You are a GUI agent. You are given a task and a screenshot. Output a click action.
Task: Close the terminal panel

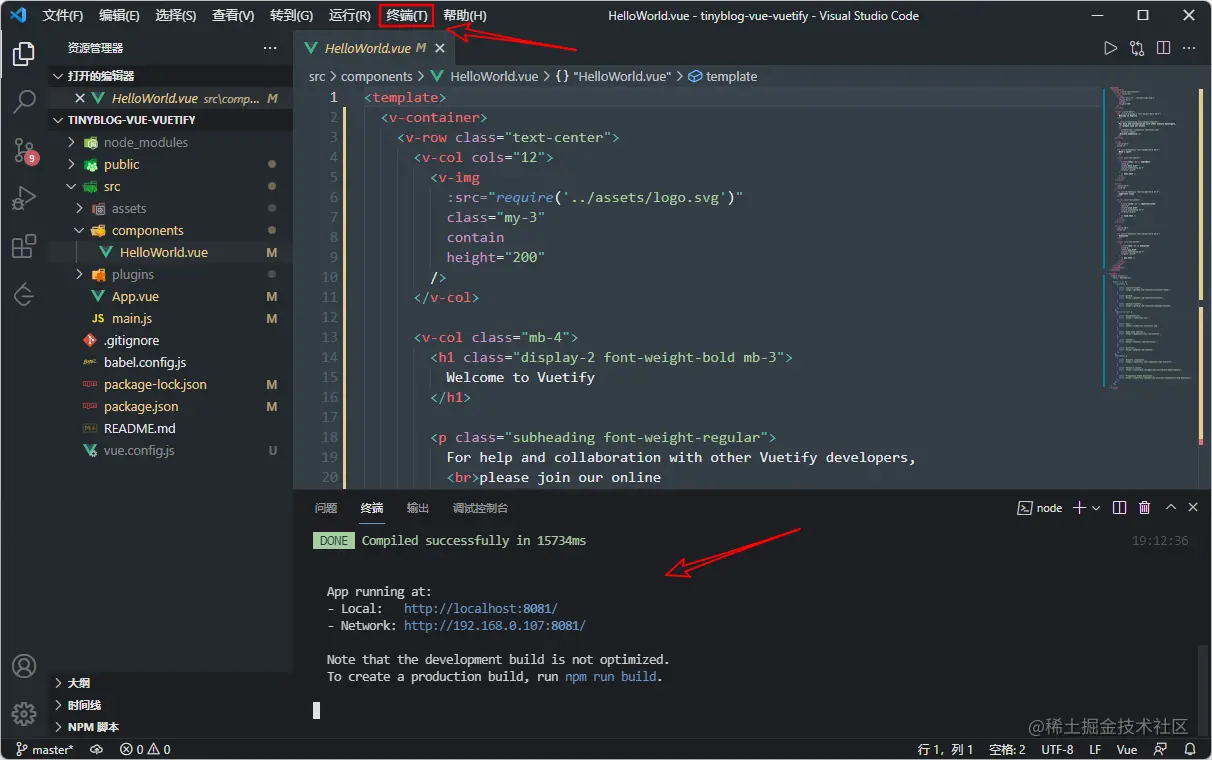(1193, 508)
